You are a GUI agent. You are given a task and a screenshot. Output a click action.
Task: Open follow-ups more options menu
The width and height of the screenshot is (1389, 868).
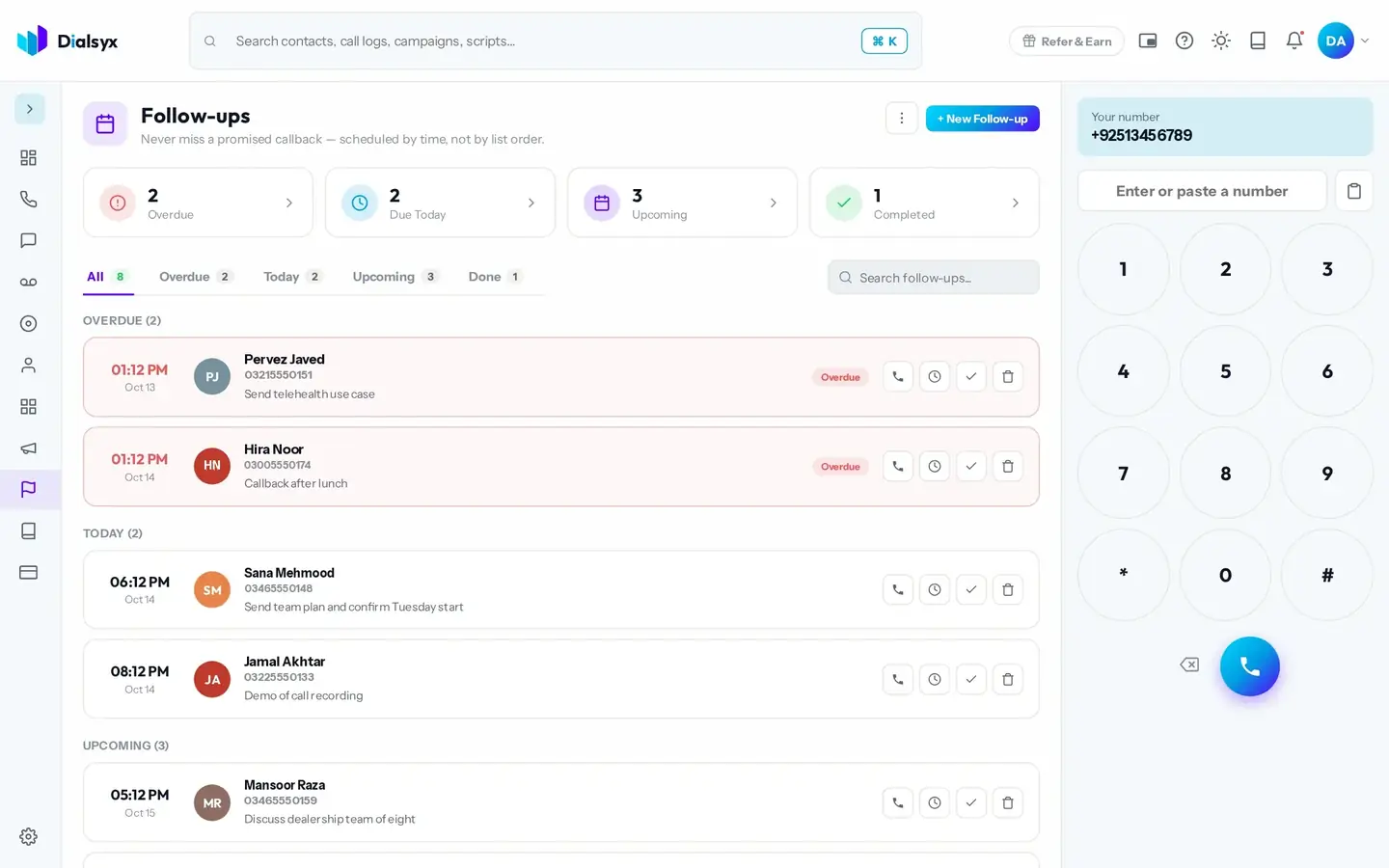[x=902, y=118]
